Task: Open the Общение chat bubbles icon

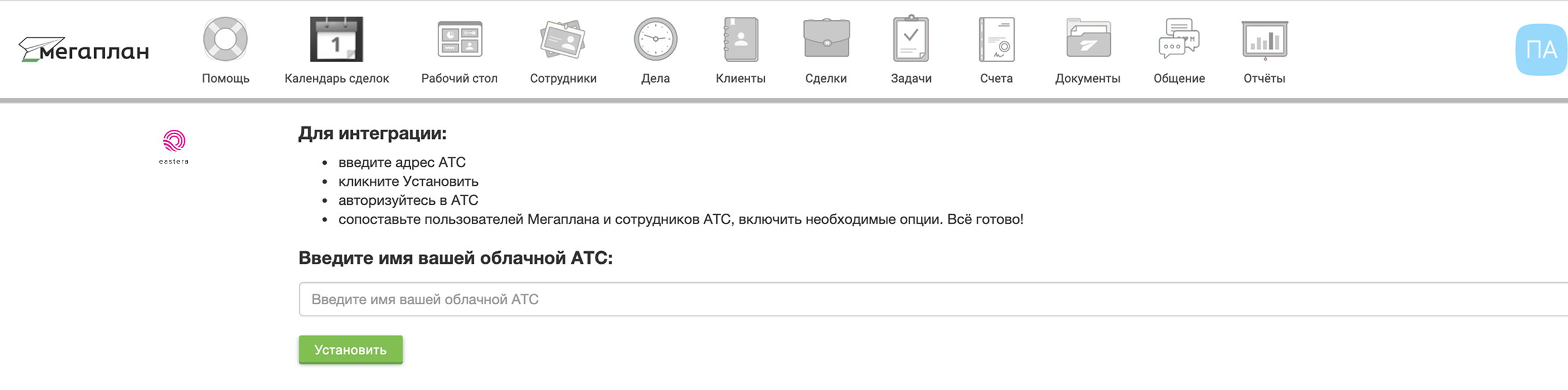Action: (1179, 39)
